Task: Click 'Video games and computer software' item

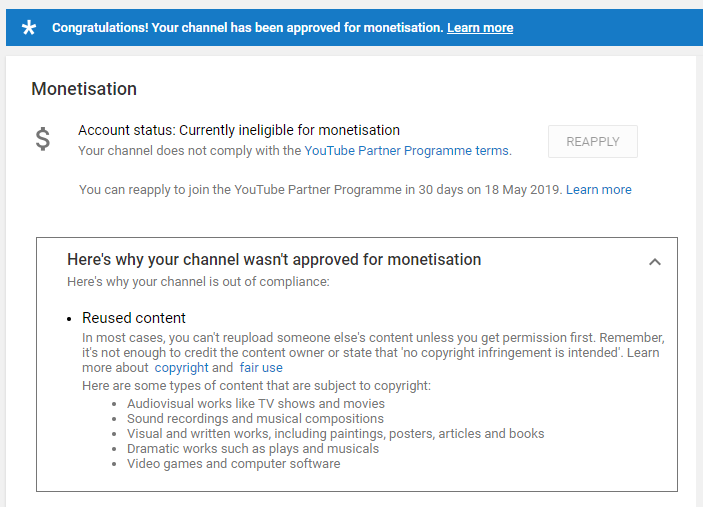Action: coord(234,464)
